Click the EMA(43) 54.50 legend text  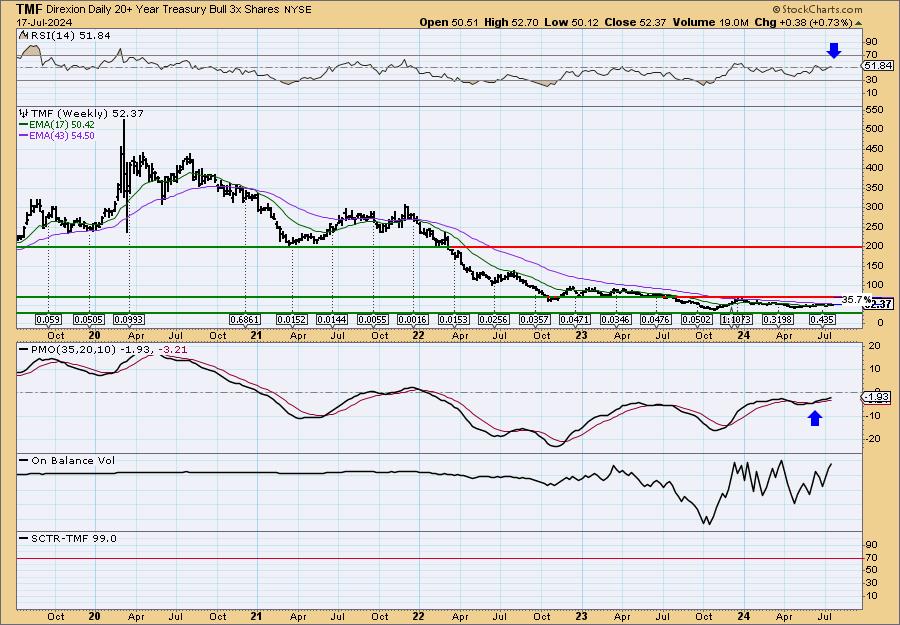point(62,135)
